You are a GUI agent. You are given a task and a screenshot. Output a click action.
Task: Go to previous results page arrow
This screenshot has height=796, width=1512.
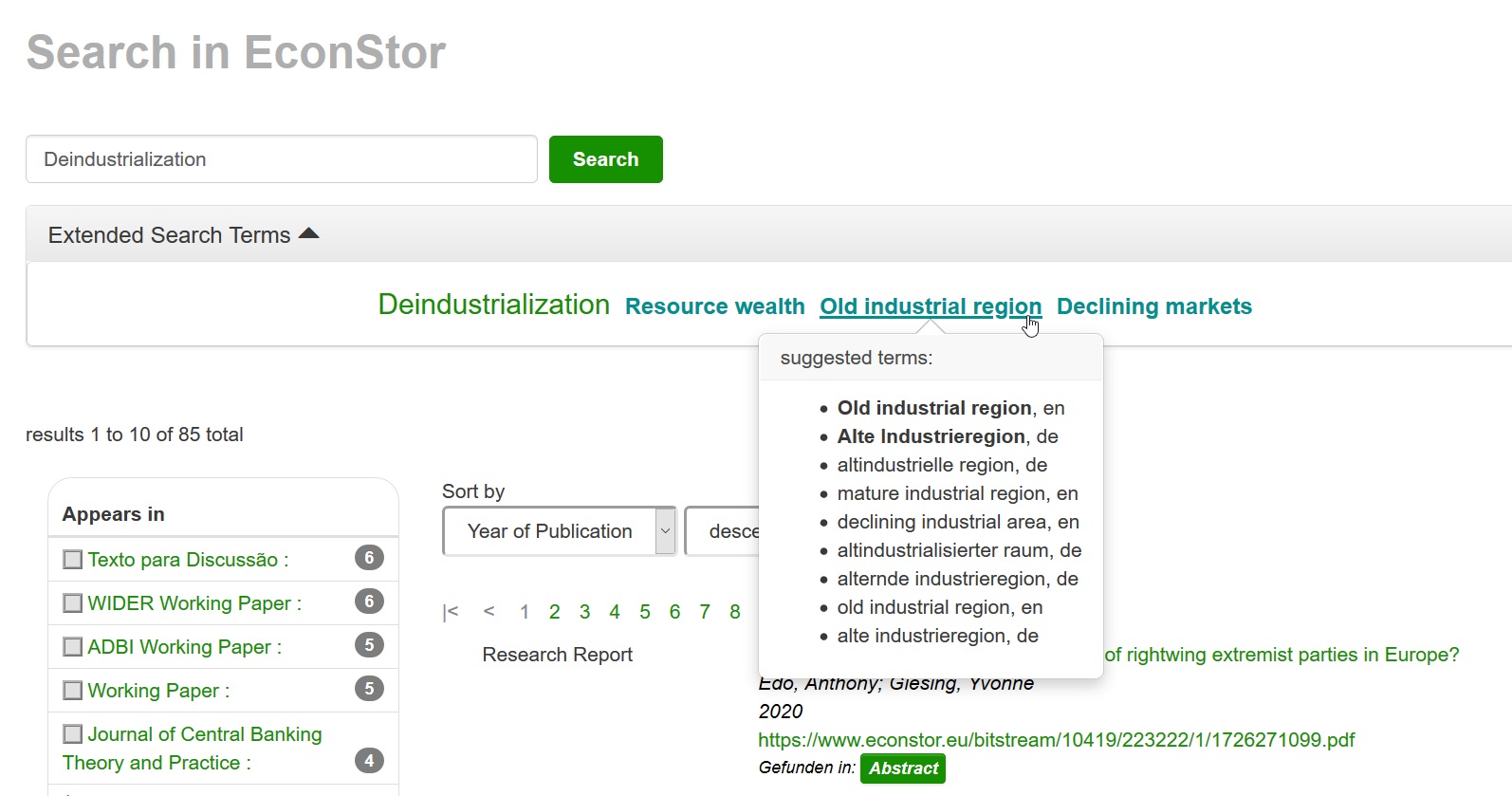pyautogui.click(x=489, y=612)
